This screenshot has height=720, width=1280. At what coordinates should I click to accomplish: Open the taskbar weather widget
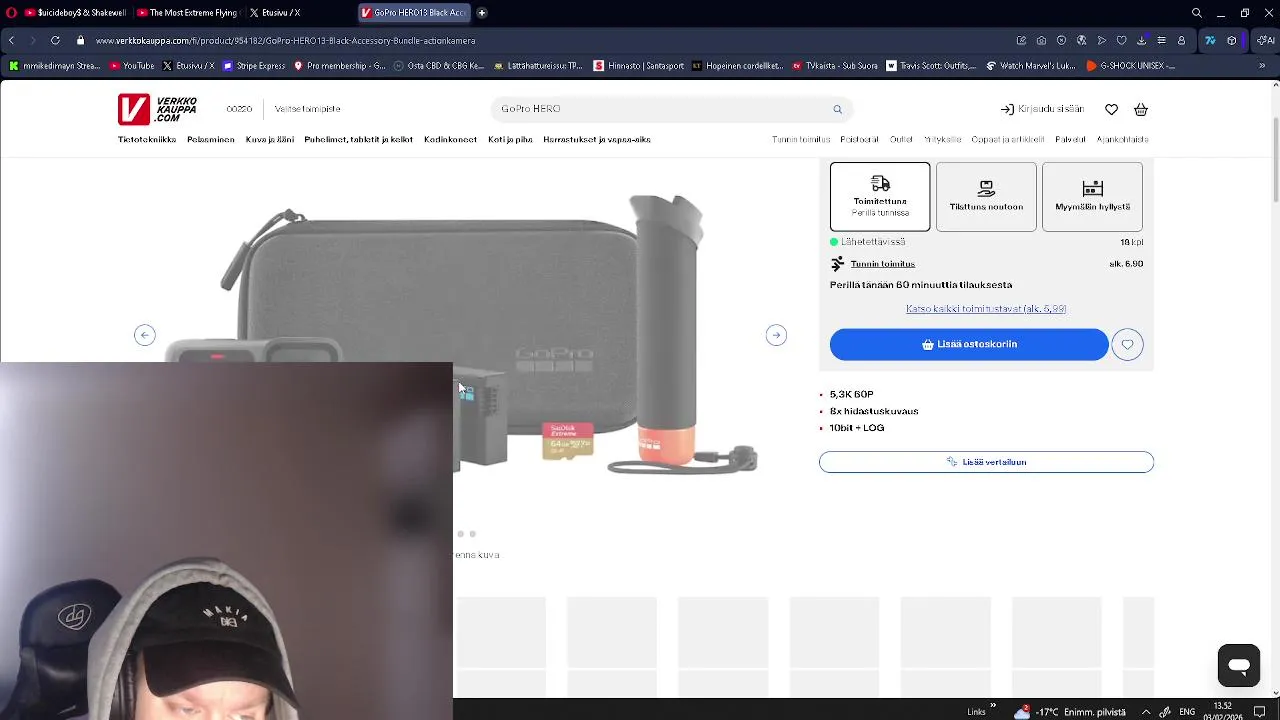tap(1070, 712)
